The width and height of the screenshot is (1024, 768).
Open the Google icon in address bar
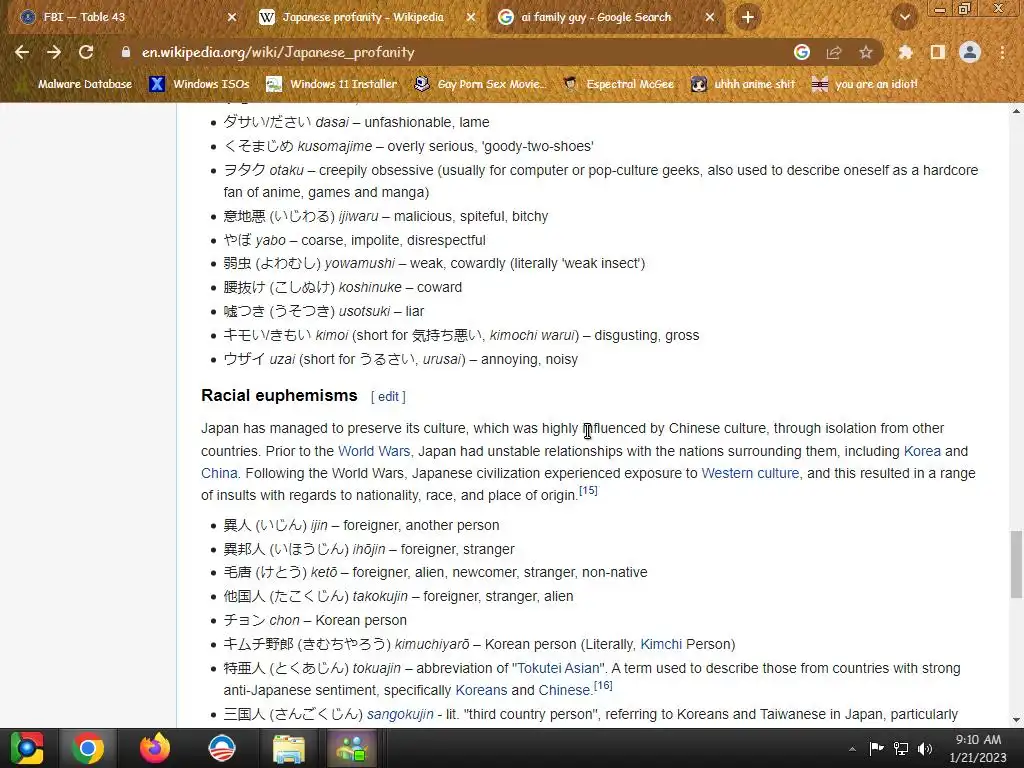[x=802, y=52]
